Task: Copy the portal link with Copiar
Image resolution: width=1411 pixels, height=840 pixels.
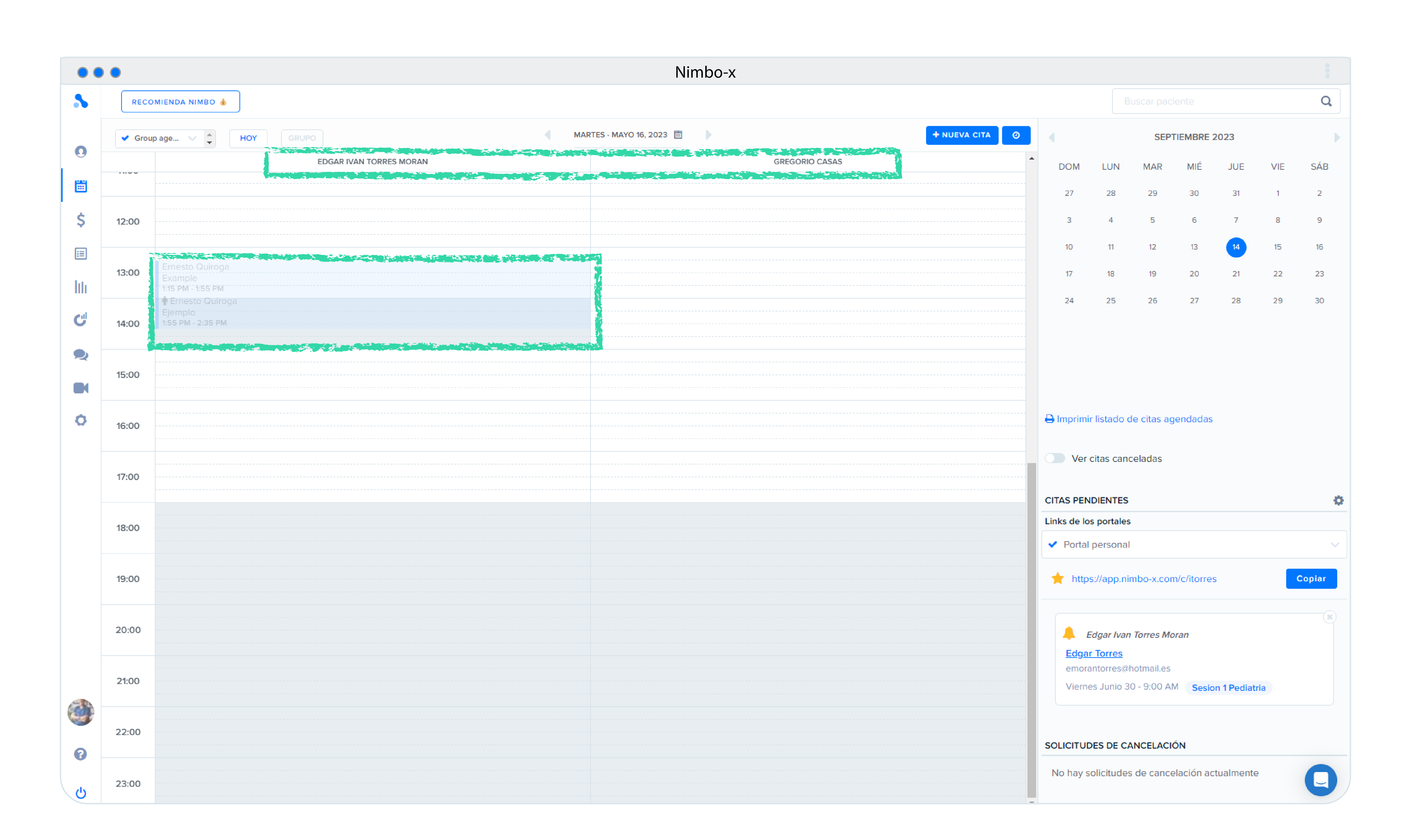Action: pyautogui.click(x=1311, y=578)
